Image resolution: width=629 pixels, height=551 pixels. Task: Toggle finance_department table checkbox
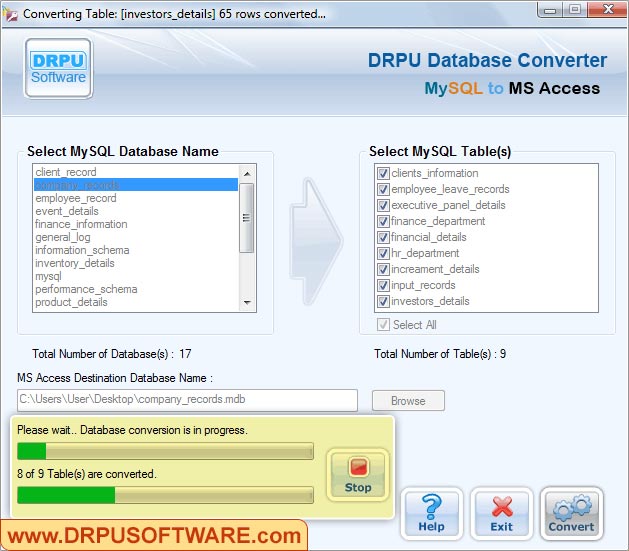(x=383, y=221)
